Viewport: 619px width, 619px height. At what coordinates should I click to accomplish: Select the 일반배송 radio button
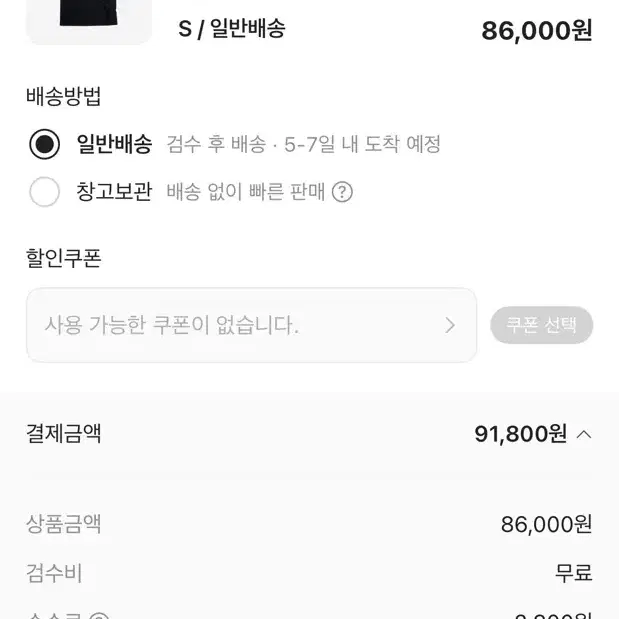pos(45,144)
